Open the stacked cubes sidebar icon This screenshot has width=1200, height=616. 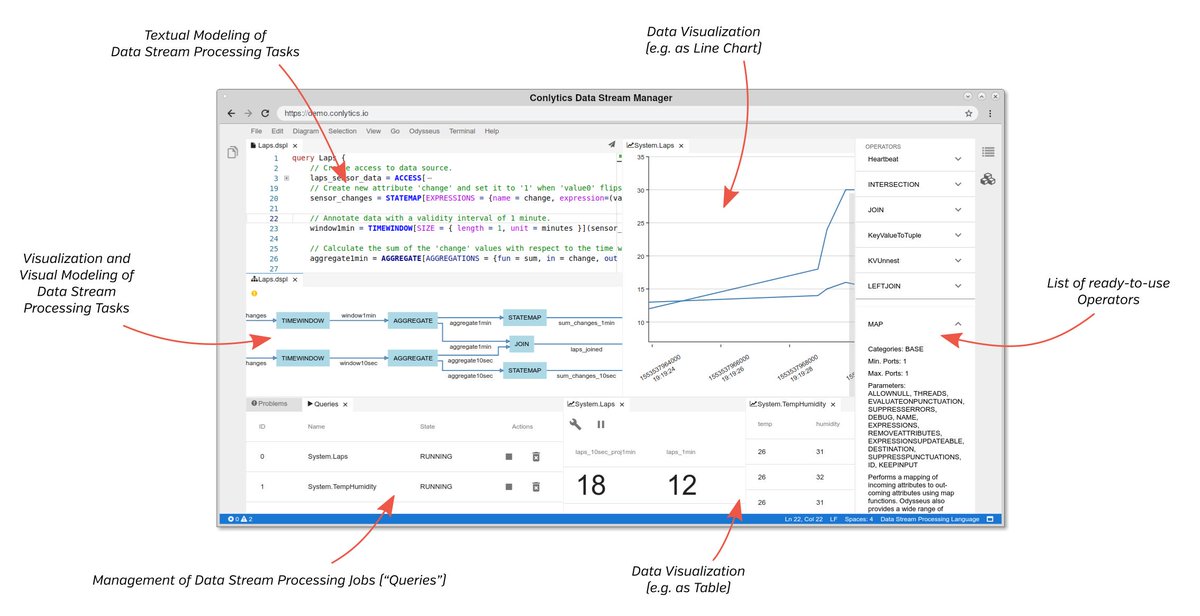click(988, 179)
